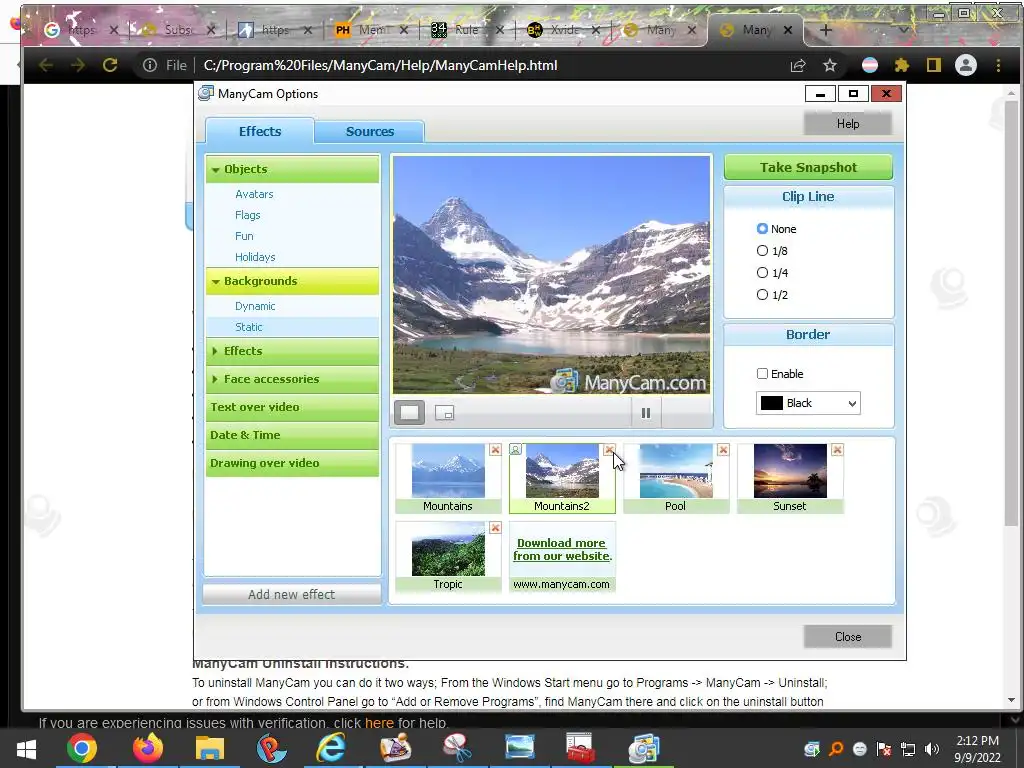Collapse the Backgrounds section
The height and width of the screenshot is (768, 1024).
pos(293,281)
